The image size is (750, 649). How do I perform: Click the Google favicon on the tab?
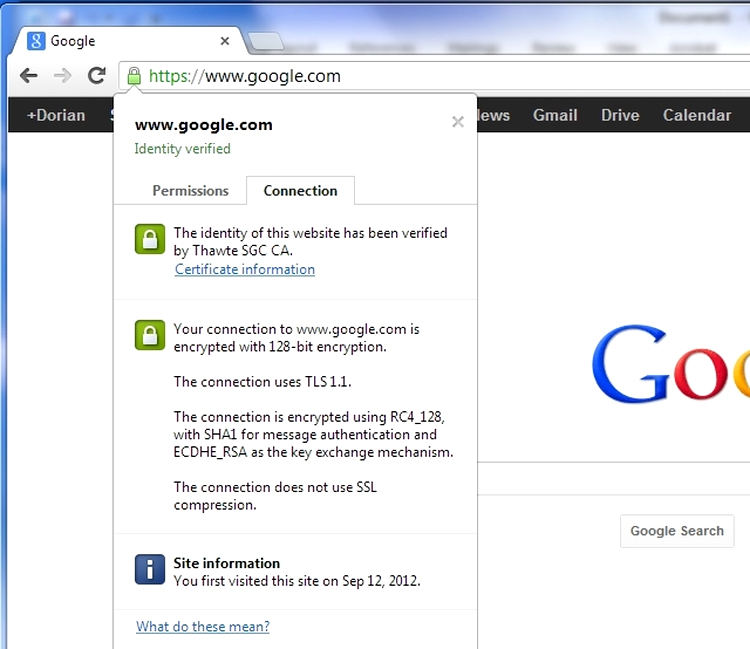36,41
